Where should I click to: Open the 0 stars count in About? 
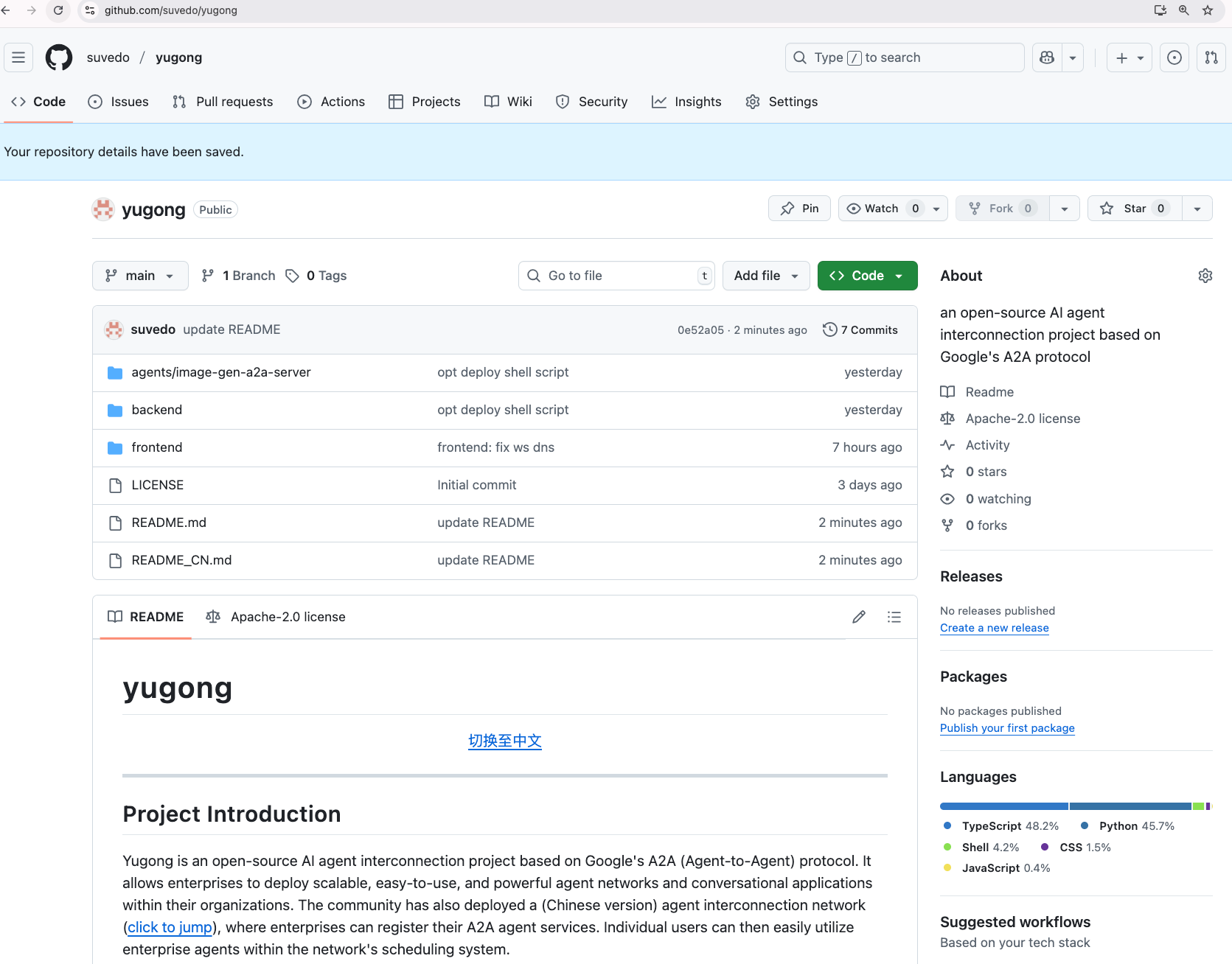(x=986, y=472)
